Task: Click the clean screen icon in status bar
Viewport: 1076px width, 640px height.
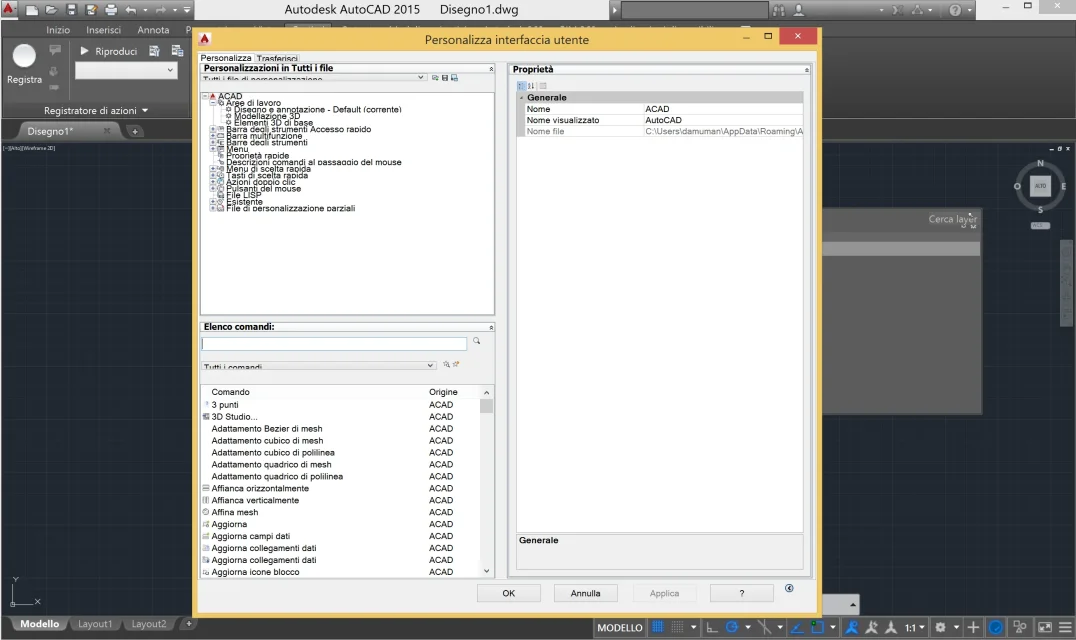Action: [x=1044, y=627]
